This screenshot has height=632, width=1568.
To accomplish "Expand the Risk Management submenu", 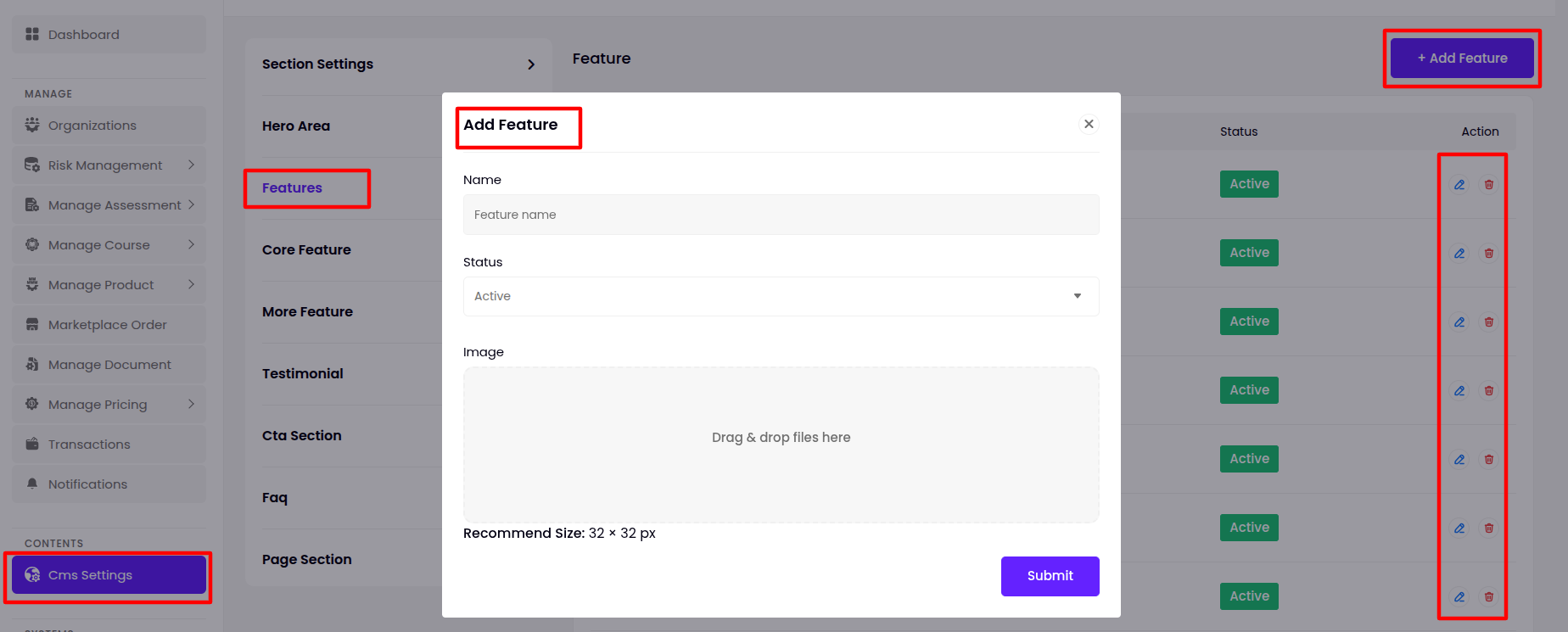I will (x=191, y=165).
